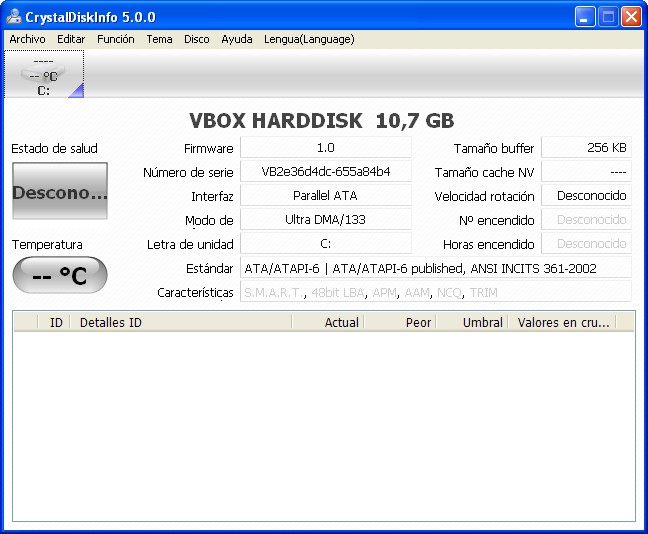Click the Número de serie label
This screenshot has width=648, height=534.
pyautogui.click(x=188, y=172)
